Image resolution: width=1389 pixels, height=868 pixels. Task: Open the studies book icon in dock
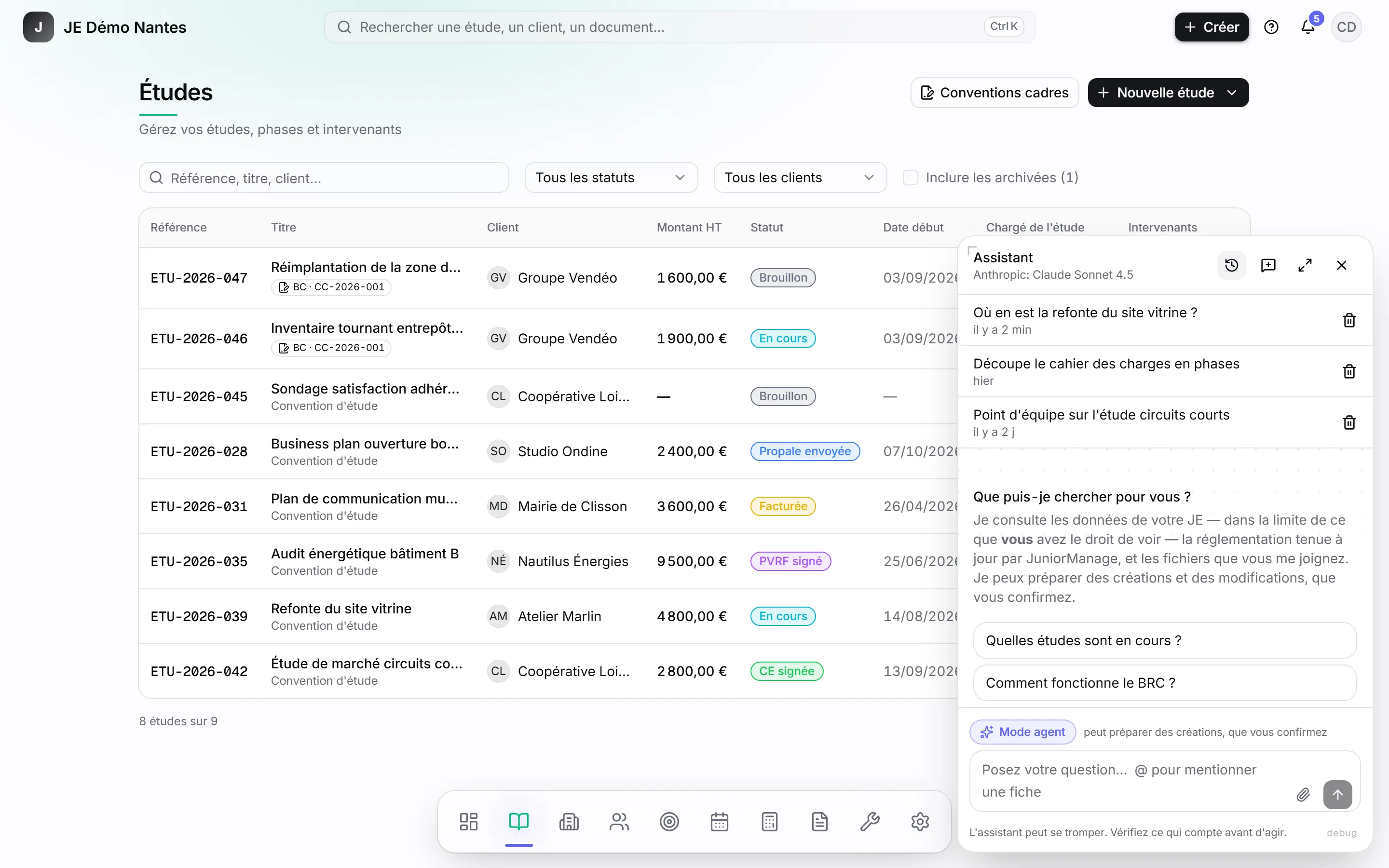coord(519,822)
